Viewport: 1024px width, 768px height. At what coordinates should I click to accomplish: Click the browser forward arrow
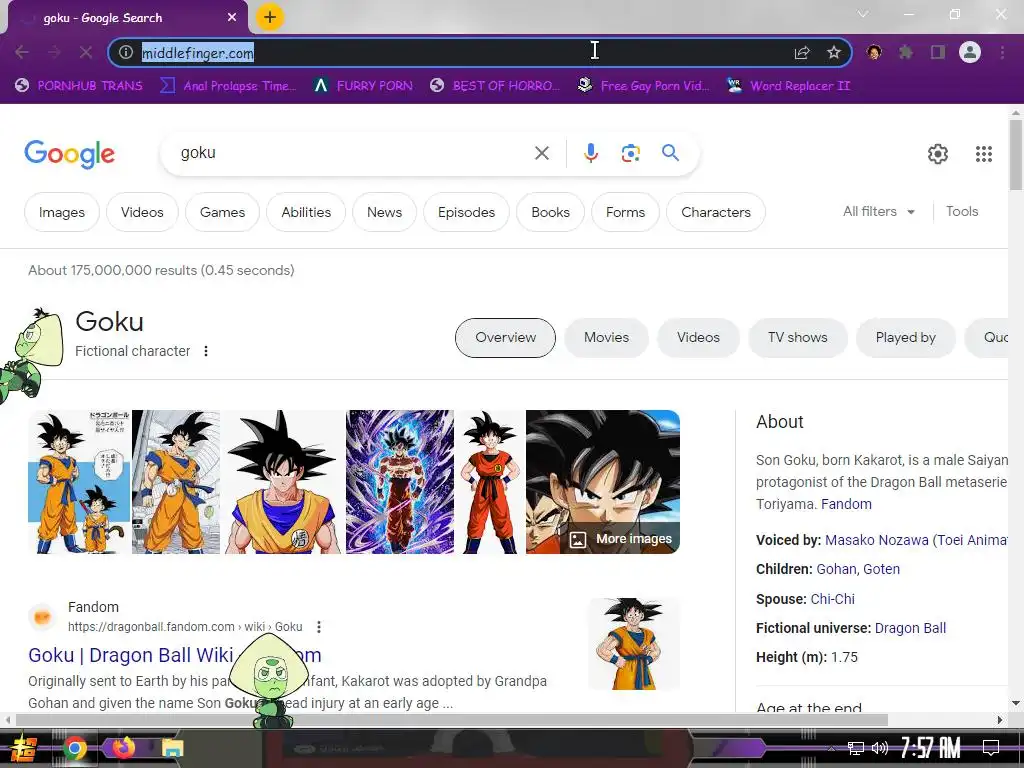54,52
